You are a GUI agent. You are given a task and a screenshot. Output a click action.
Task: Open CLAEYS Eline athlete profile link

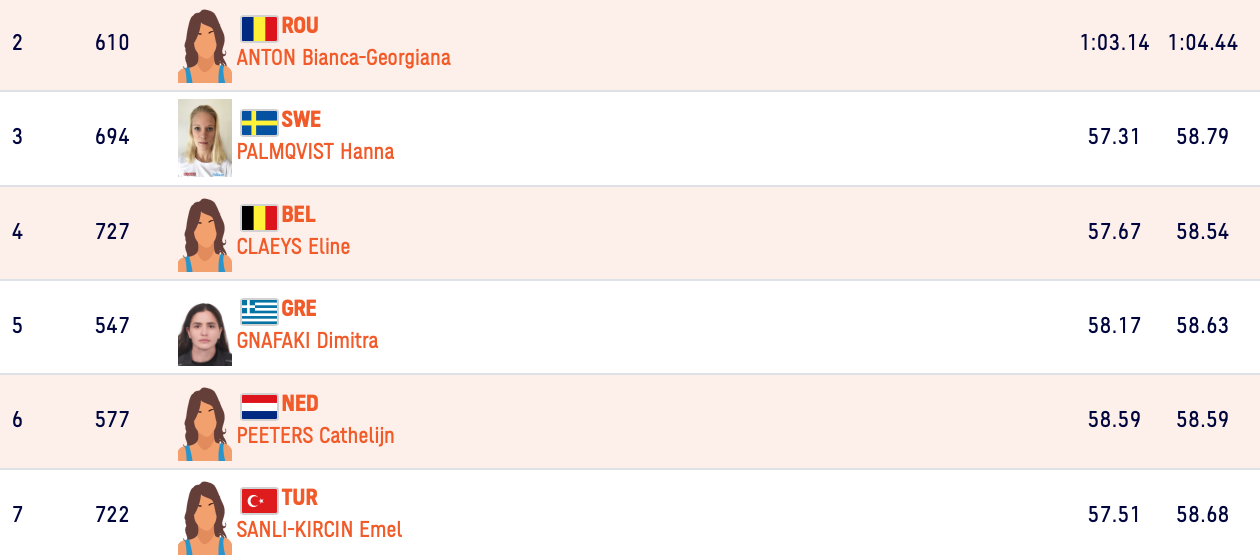point(293,246)
